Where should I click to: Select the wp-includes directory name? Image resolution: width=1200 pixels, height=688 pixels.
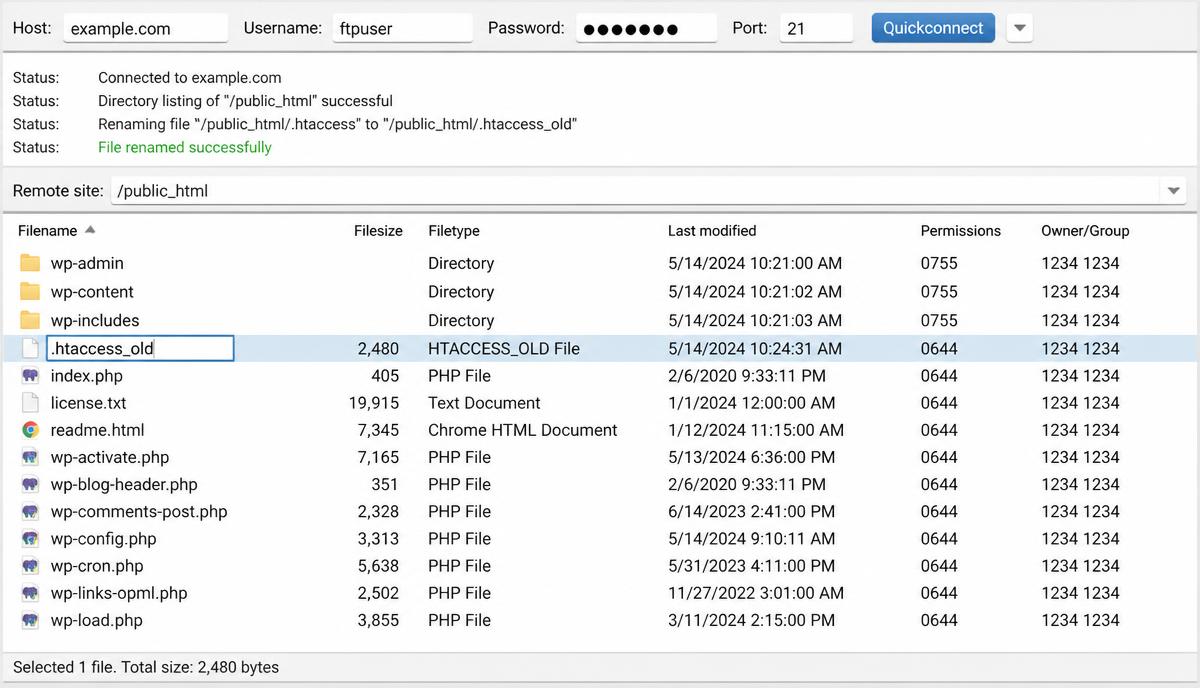[x=95, y=320]
